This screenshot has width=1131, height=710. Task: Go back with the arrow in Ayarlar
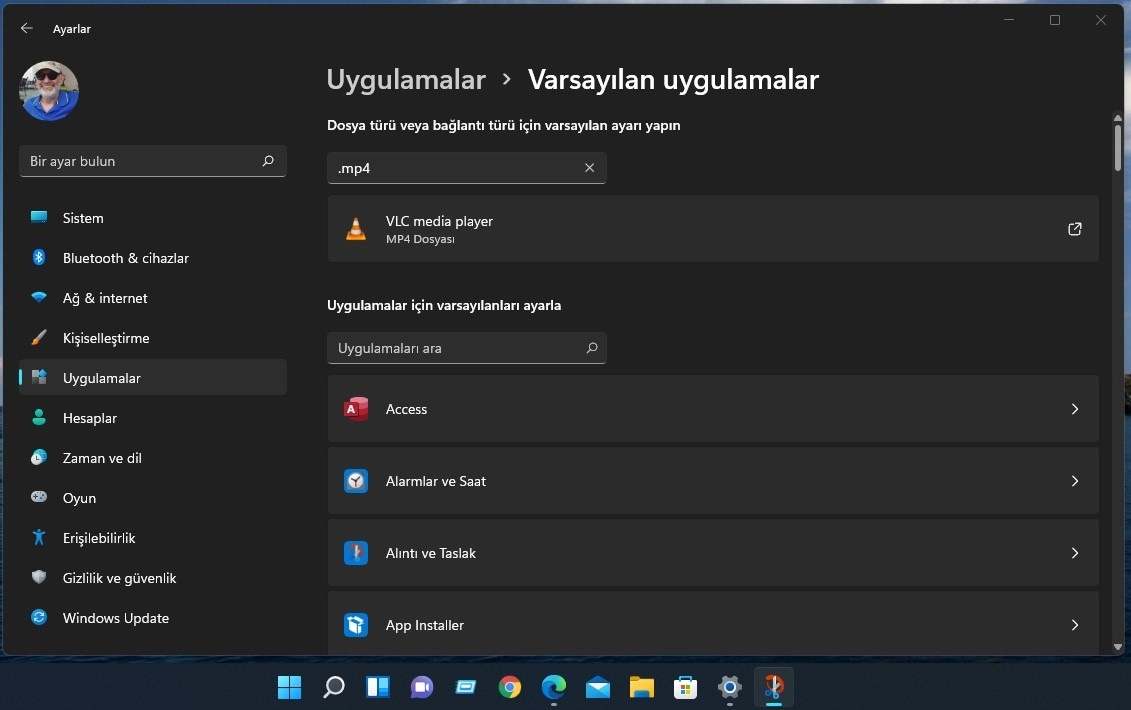click(x=27, y=28)
